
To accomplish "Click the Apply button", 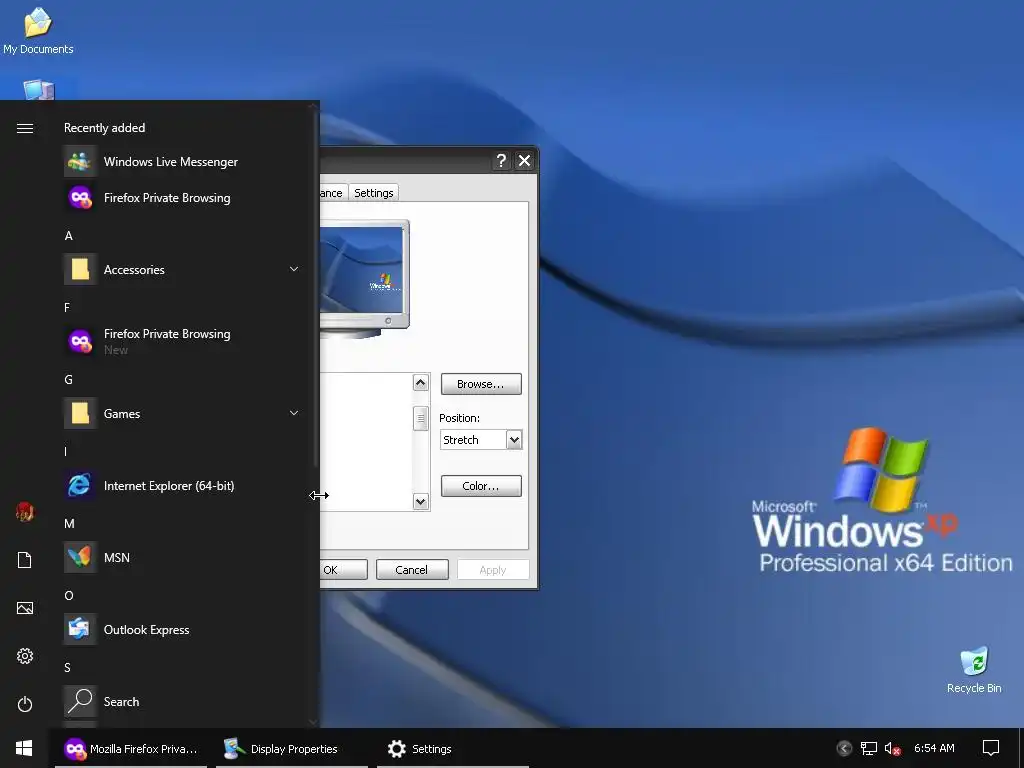I will click(x=493, y=569).
